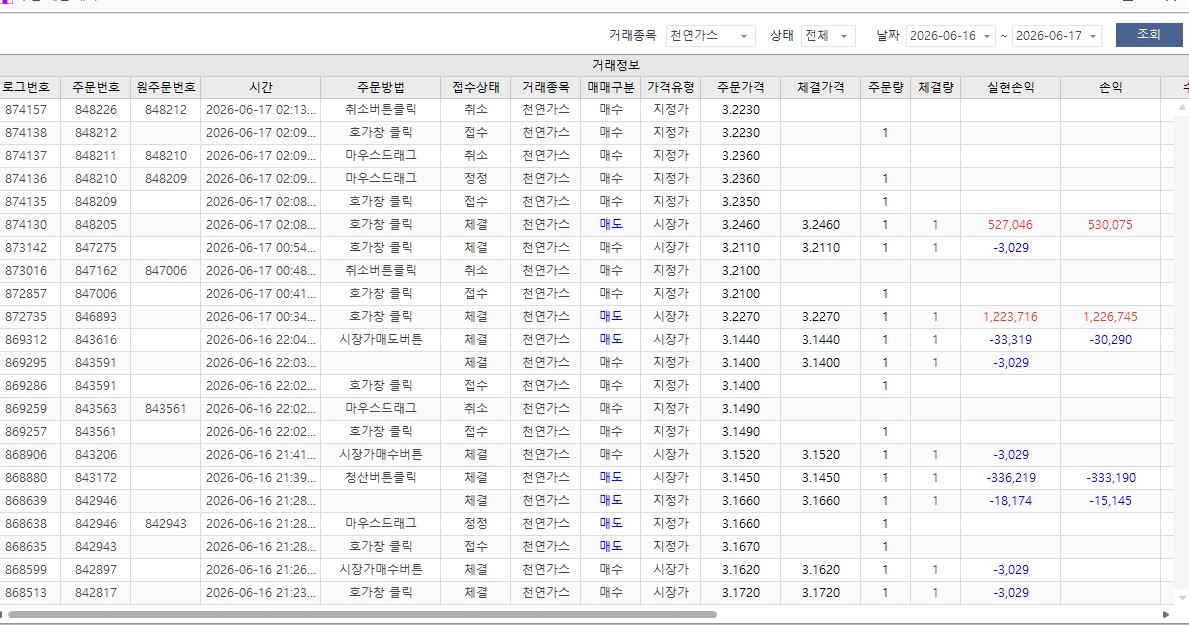Click original order number 842943
The image size is (1189, 625).
(x=165, y=523)
